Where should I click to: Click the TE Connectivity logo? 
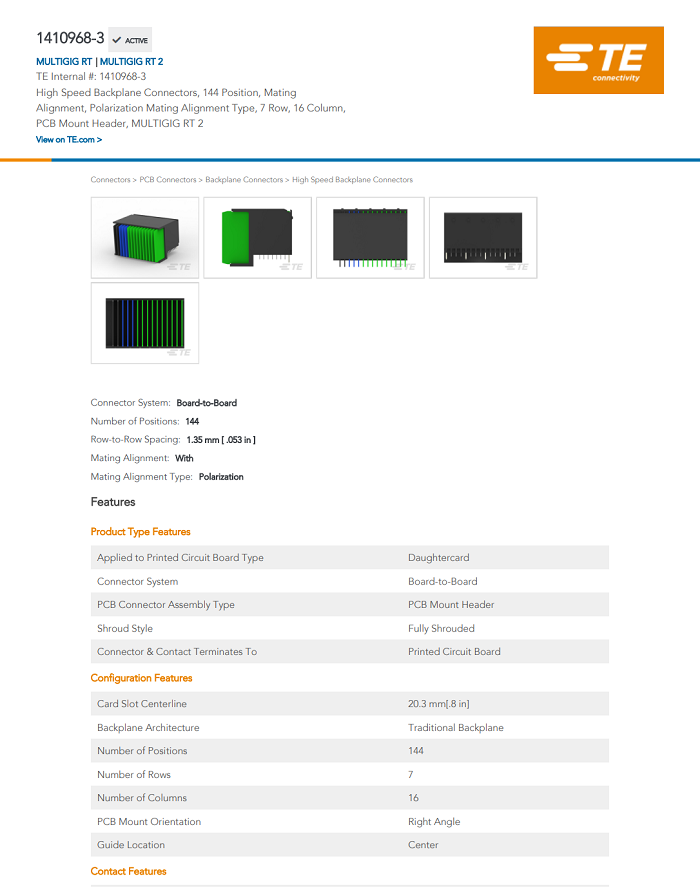[598, 60]
